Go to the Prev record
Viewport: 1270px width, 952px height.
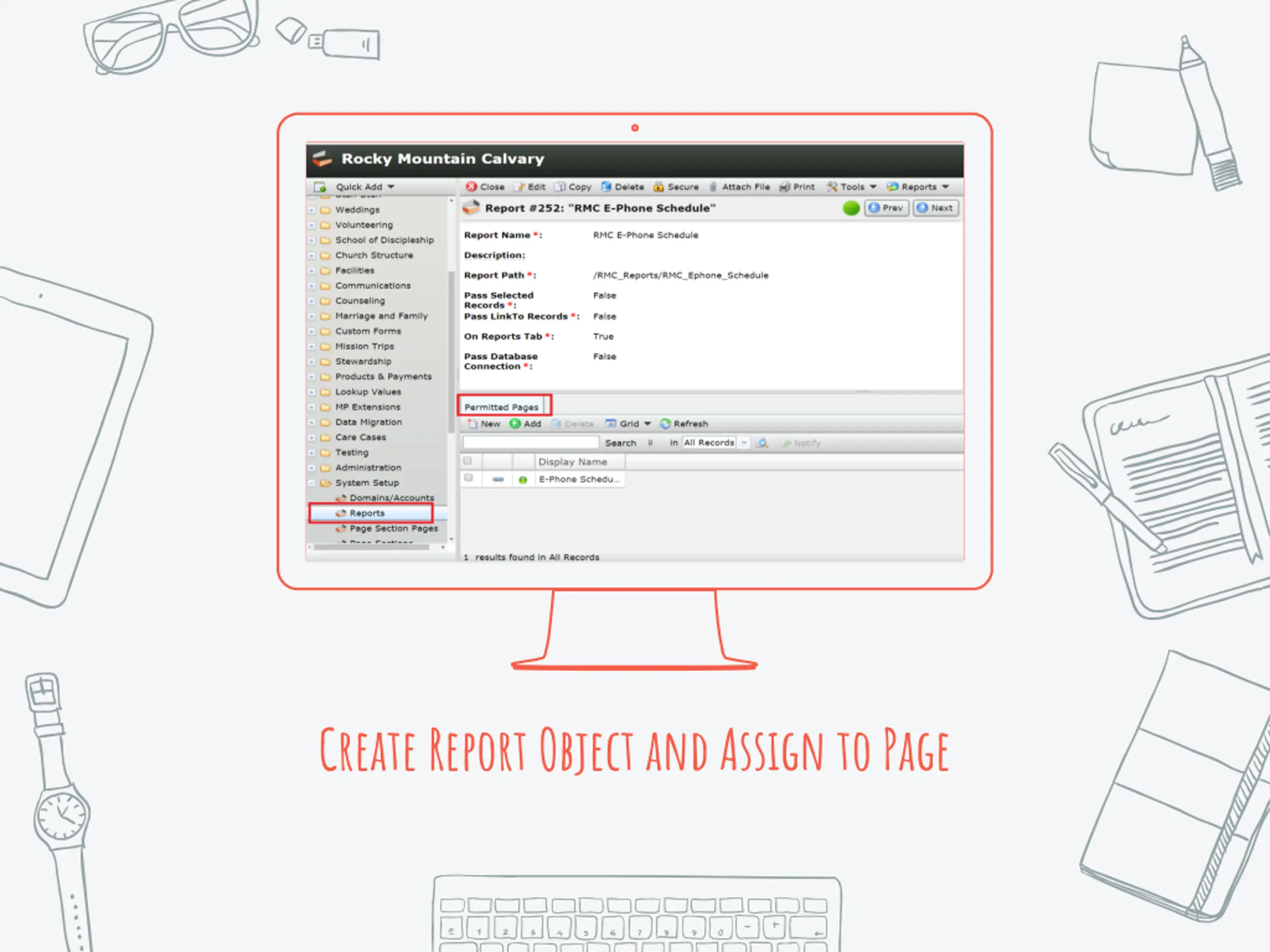(887, 208)
